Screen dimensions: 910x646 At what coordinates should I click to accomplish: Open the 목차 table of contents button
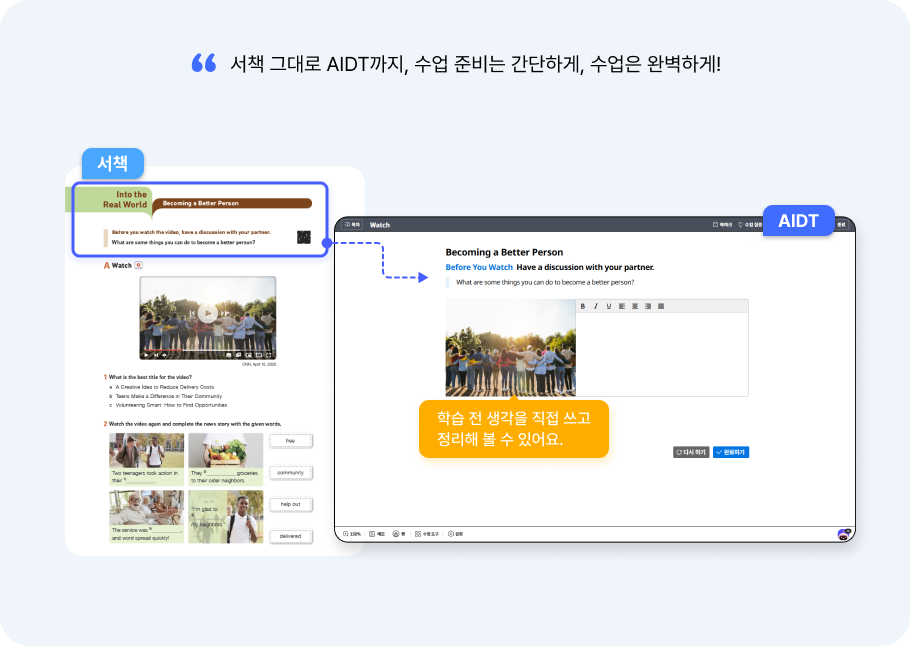[352, 225]
